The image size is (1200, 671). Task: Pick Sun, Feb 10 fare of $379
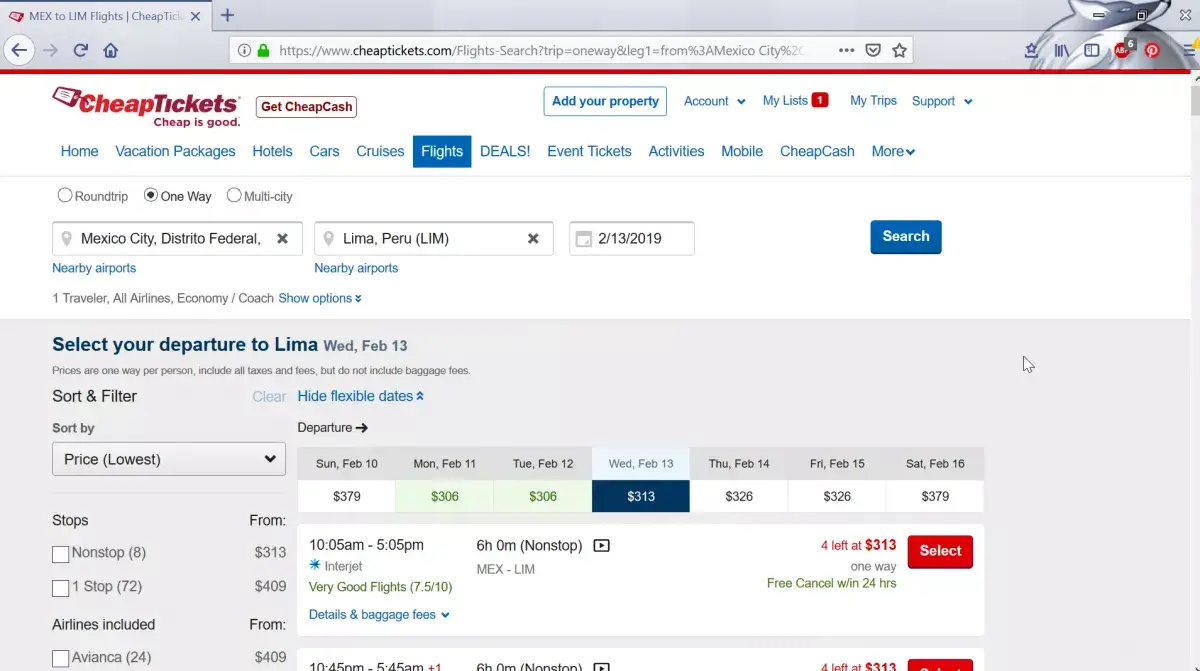[347, 496]
